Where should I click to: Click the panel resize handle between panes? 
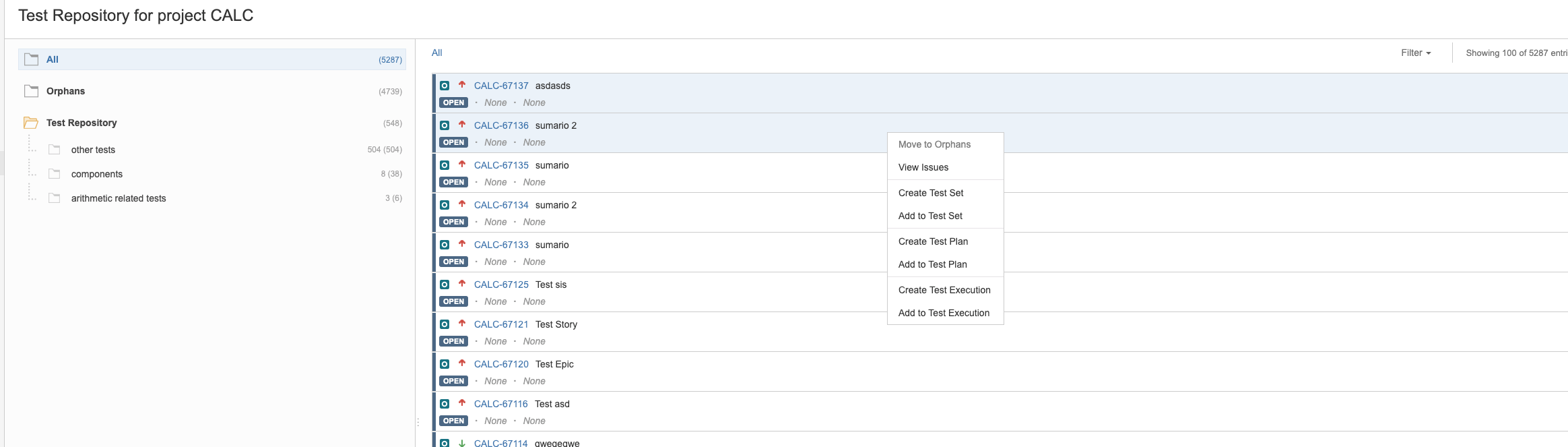pos(418,422)
